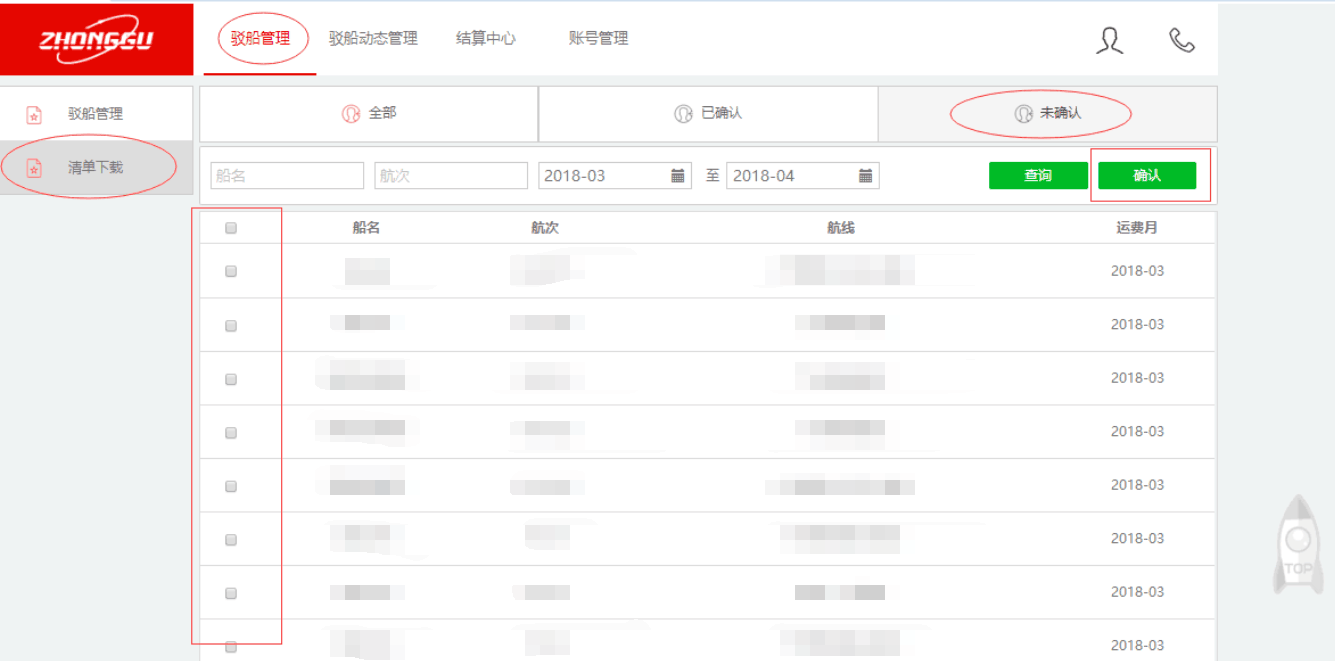Click the 清单下载 sidebar document icon

pos(34,168)
